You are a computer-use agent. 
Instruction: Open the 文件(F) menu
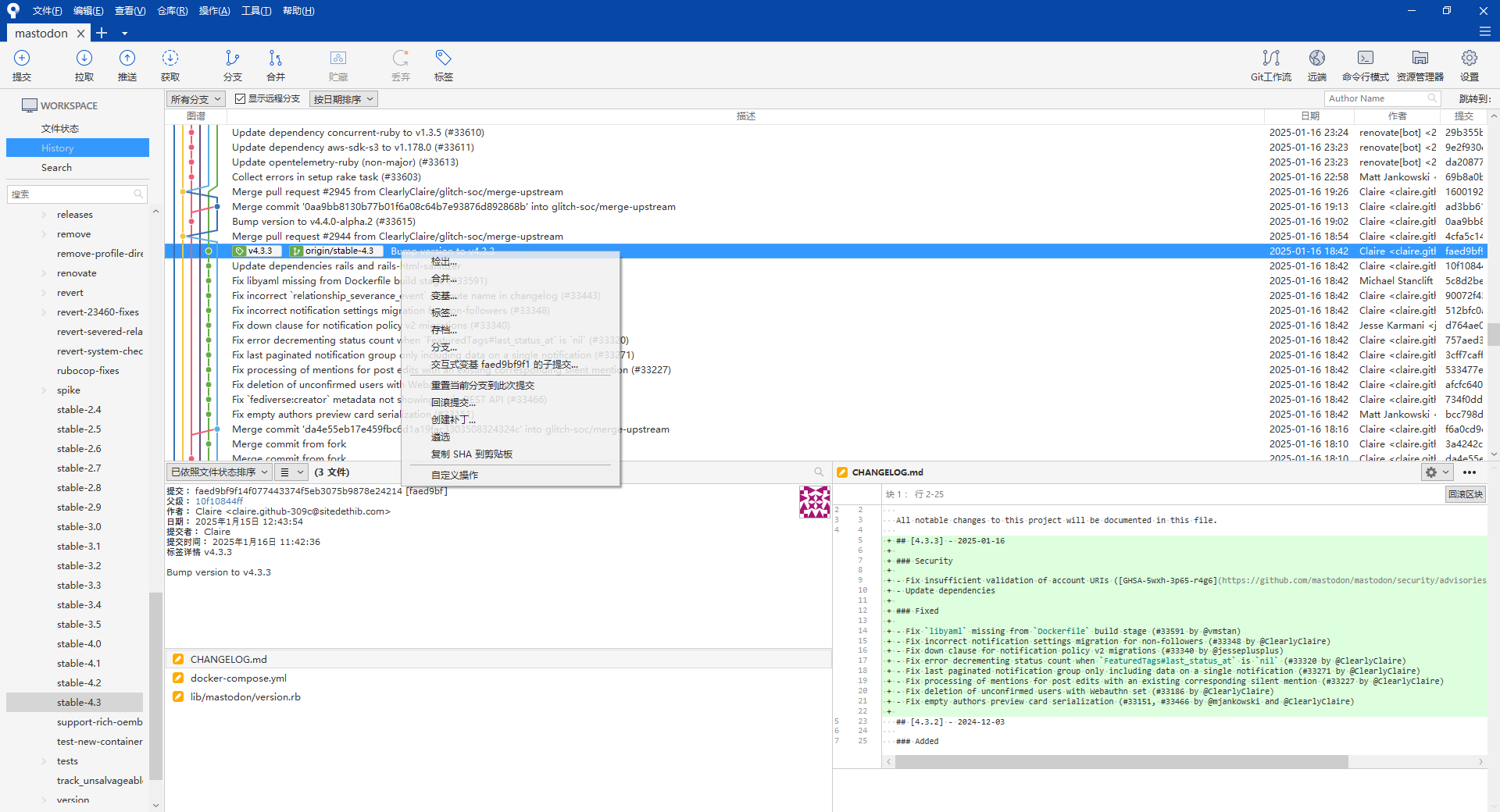47,11
